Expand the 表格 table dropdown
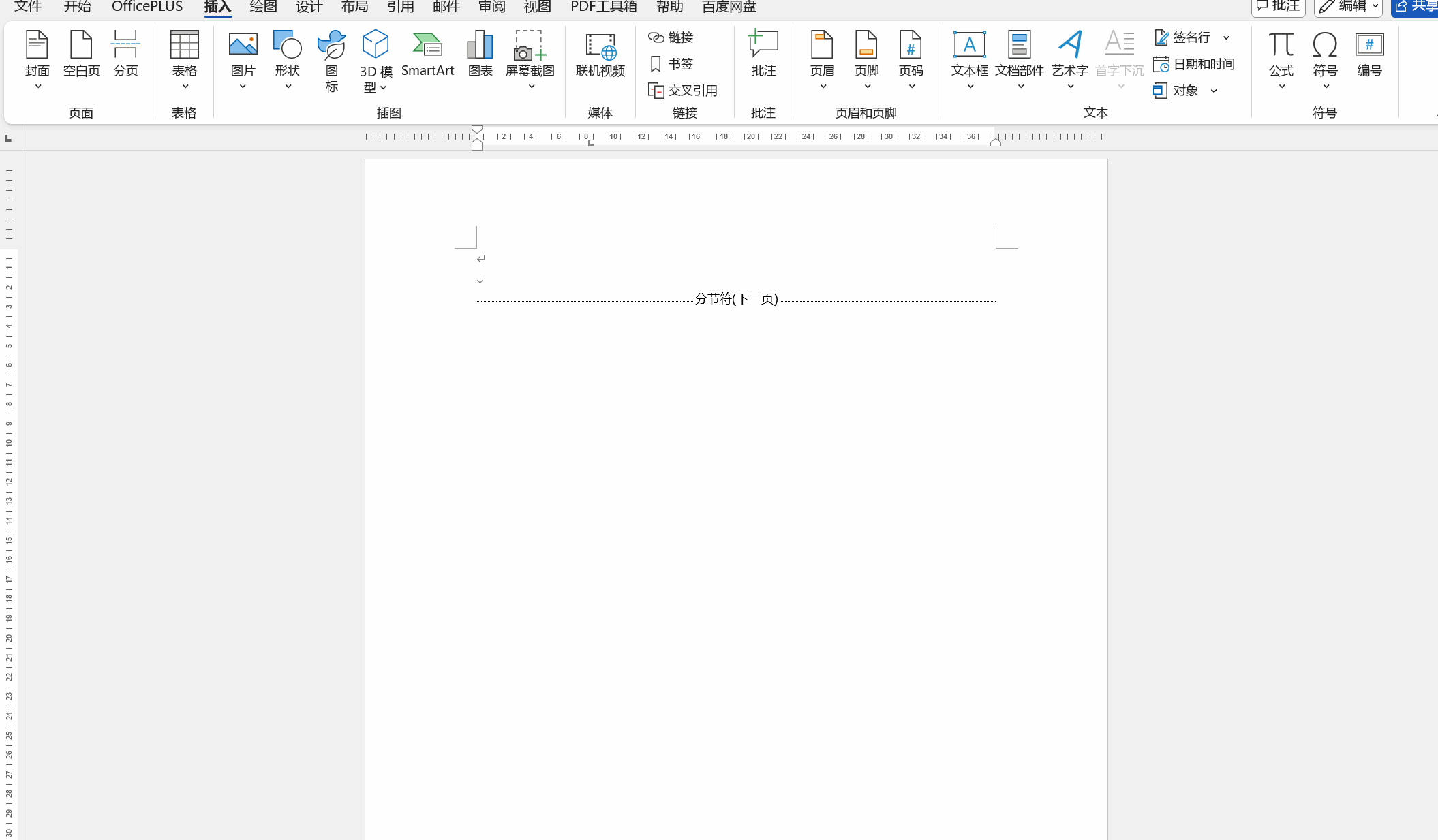1438x840 pixels. [x=184, y=87]
